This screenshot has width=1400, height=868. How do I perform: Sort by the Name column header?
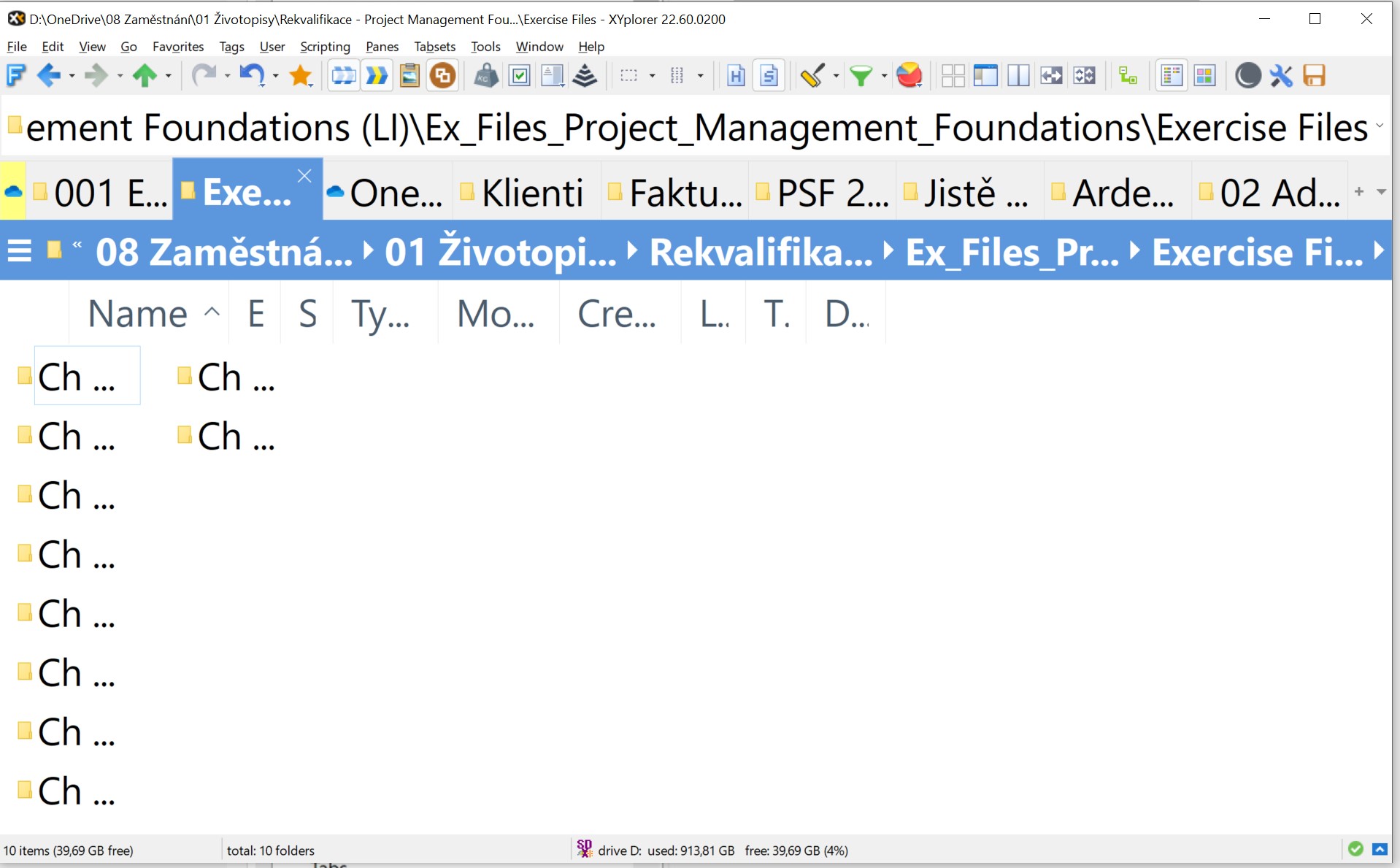pos(139,312)
